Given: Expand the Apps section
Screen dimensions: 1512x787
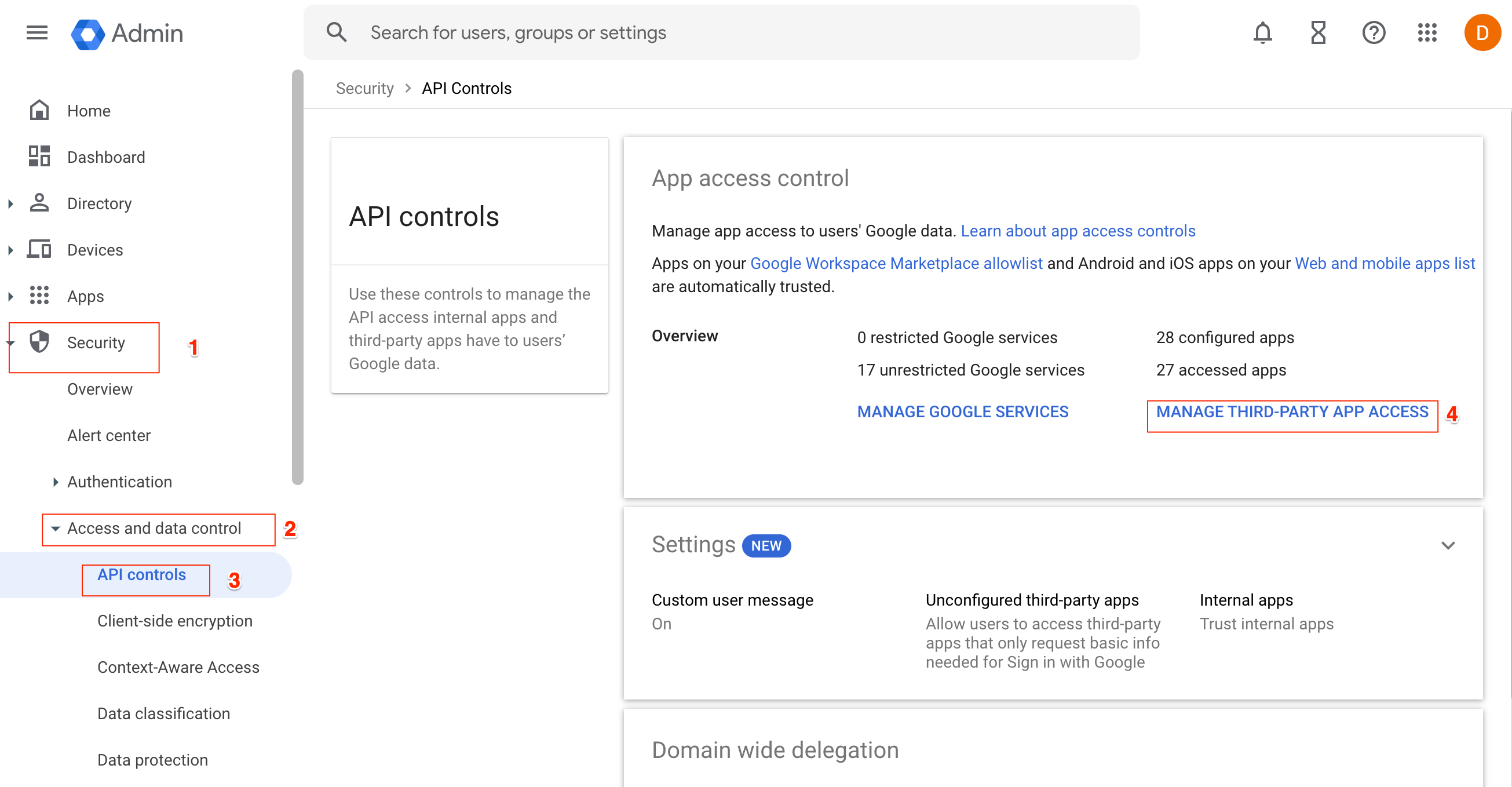Looking at the screenshot, I should click(x=10, y=296).
